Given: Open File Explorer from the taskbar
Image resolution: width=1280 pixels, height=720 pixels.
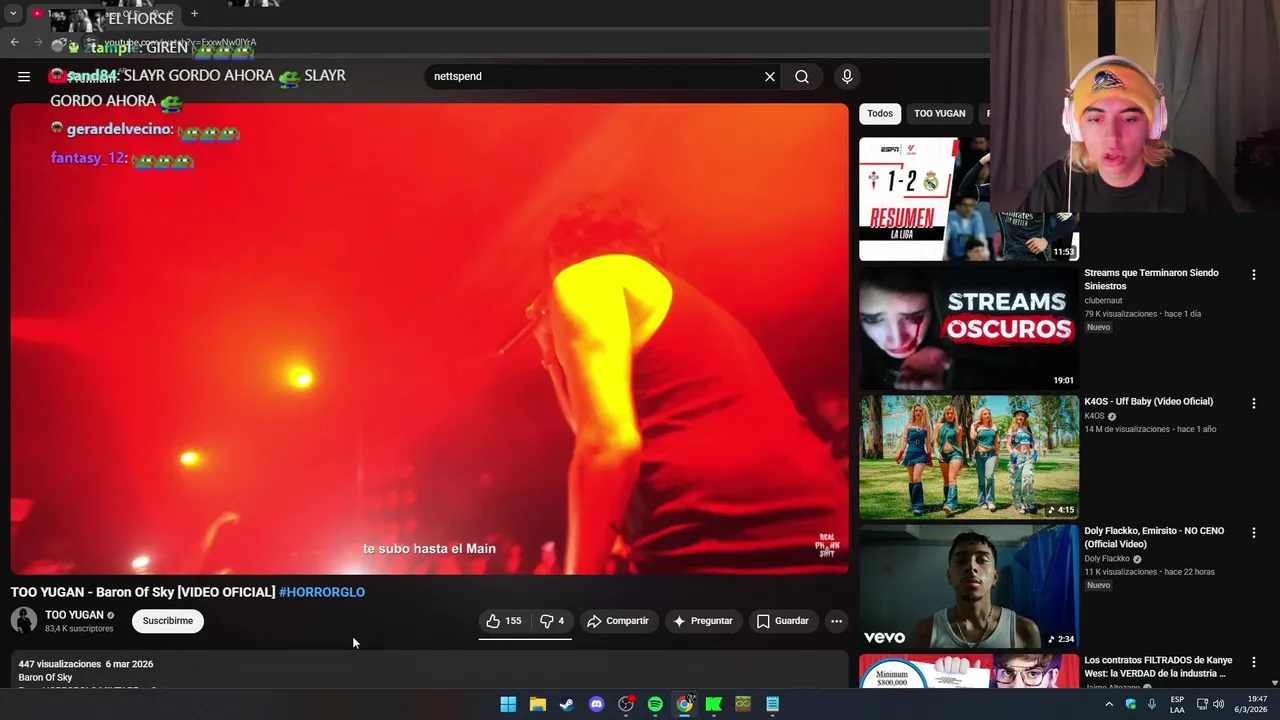Looking at the screenshot, I should pyautogui.click(x=537, y=704).
